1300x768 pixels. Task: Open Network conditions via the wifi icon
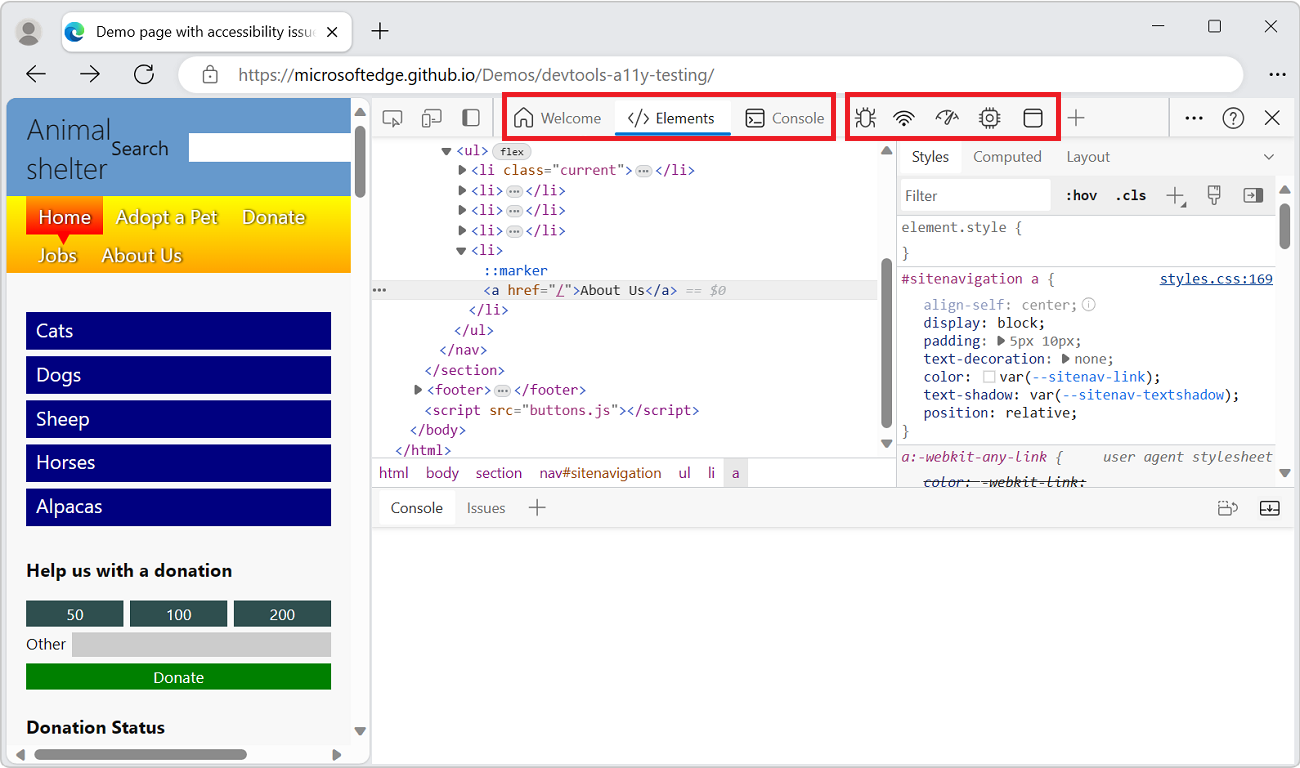click(904, 117)
